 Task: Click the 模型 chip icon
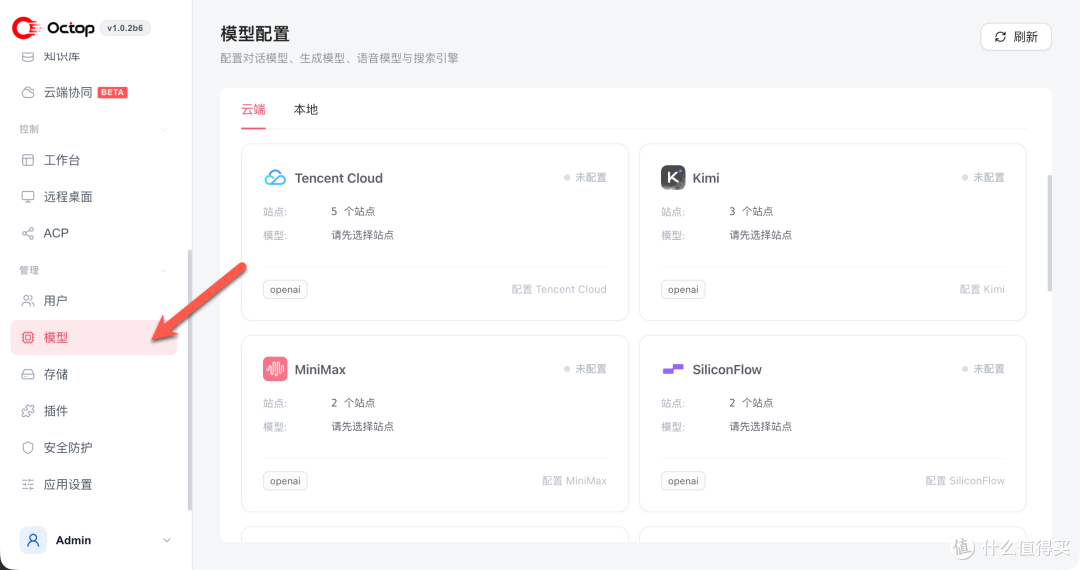click(28, 337)
